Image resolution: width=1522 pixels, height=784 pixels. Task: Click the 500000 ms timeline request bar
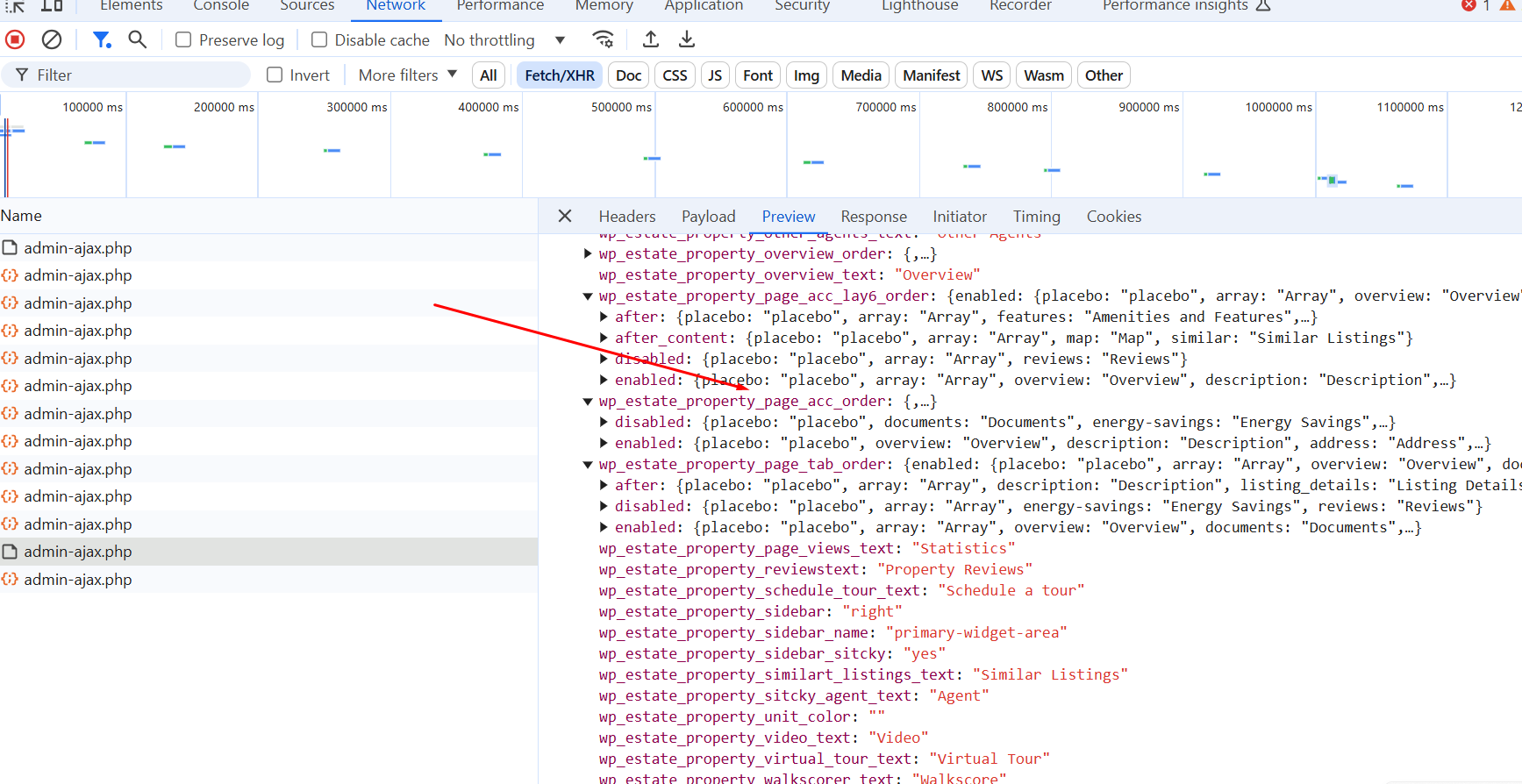pos(652,159)
